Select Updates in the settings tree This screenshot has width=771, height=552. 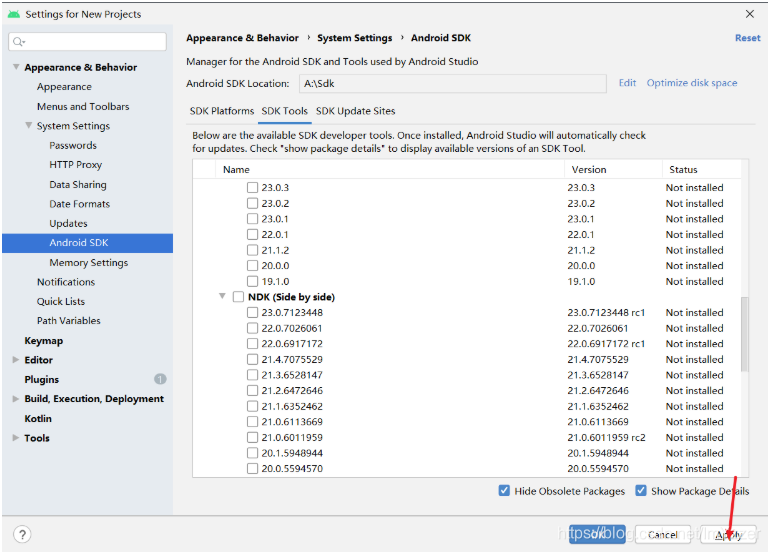pyautogui.click(x=68, y=223)
